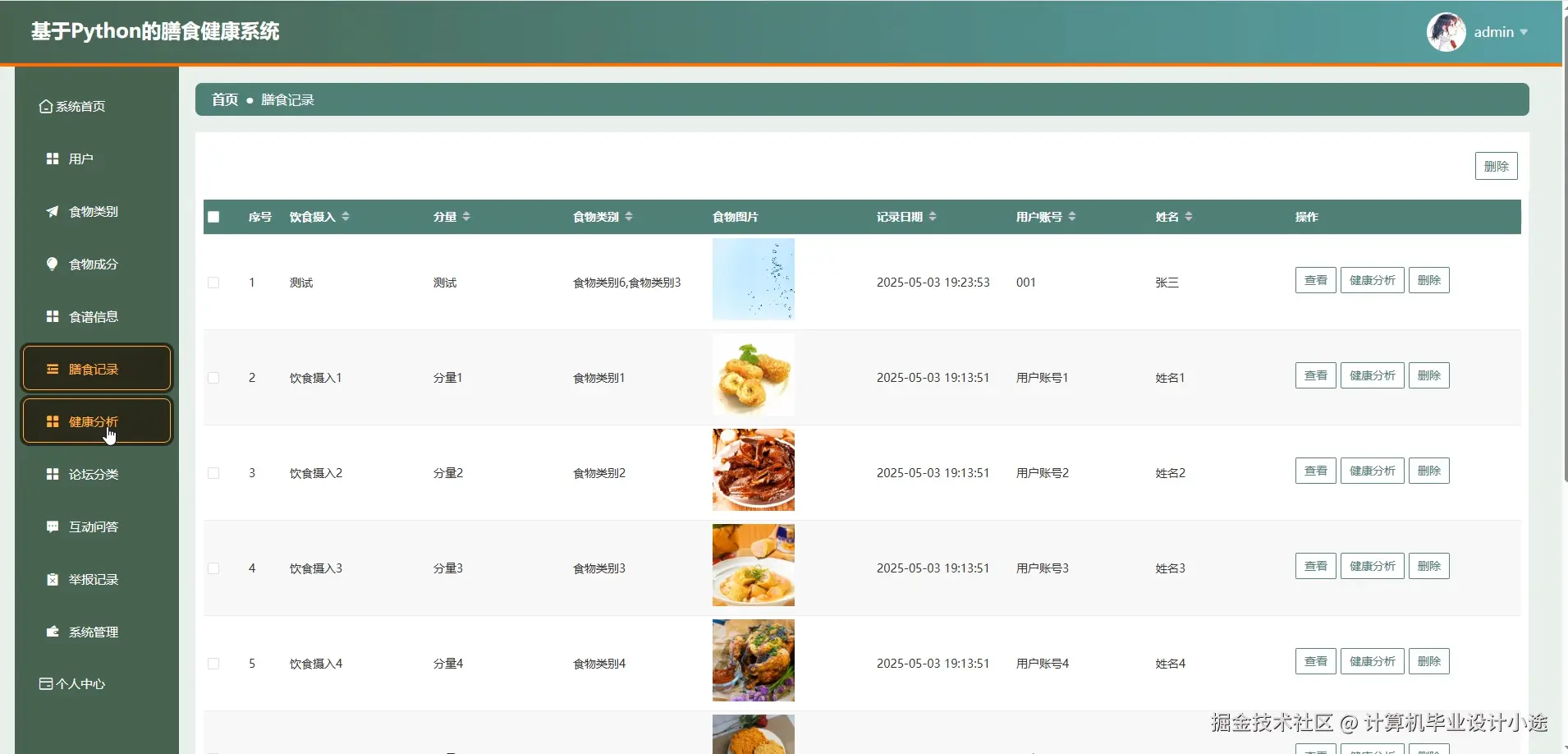The width and height of the screenshot is (1568, 754).
Task: Click the grid icon beside 食谱信息
Action: point(53,316)
